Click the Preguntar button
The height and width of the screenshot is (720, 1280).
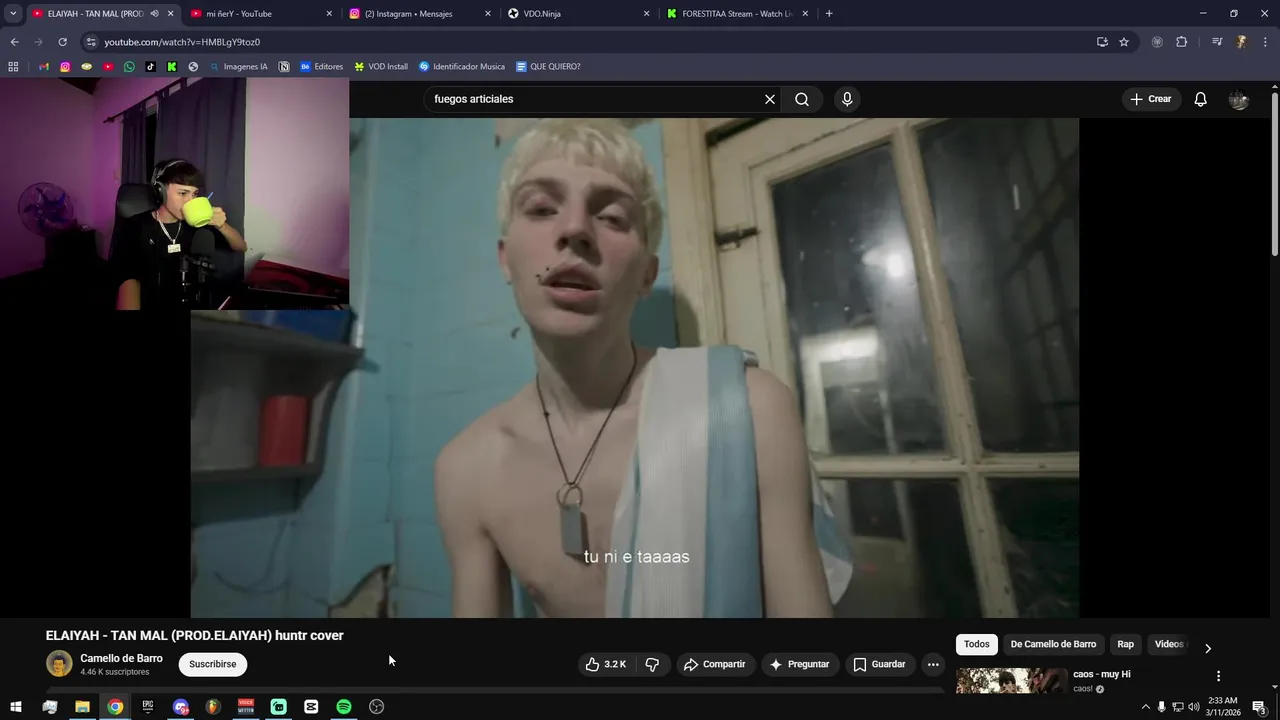pyautogui.click(x=799, y=664)
